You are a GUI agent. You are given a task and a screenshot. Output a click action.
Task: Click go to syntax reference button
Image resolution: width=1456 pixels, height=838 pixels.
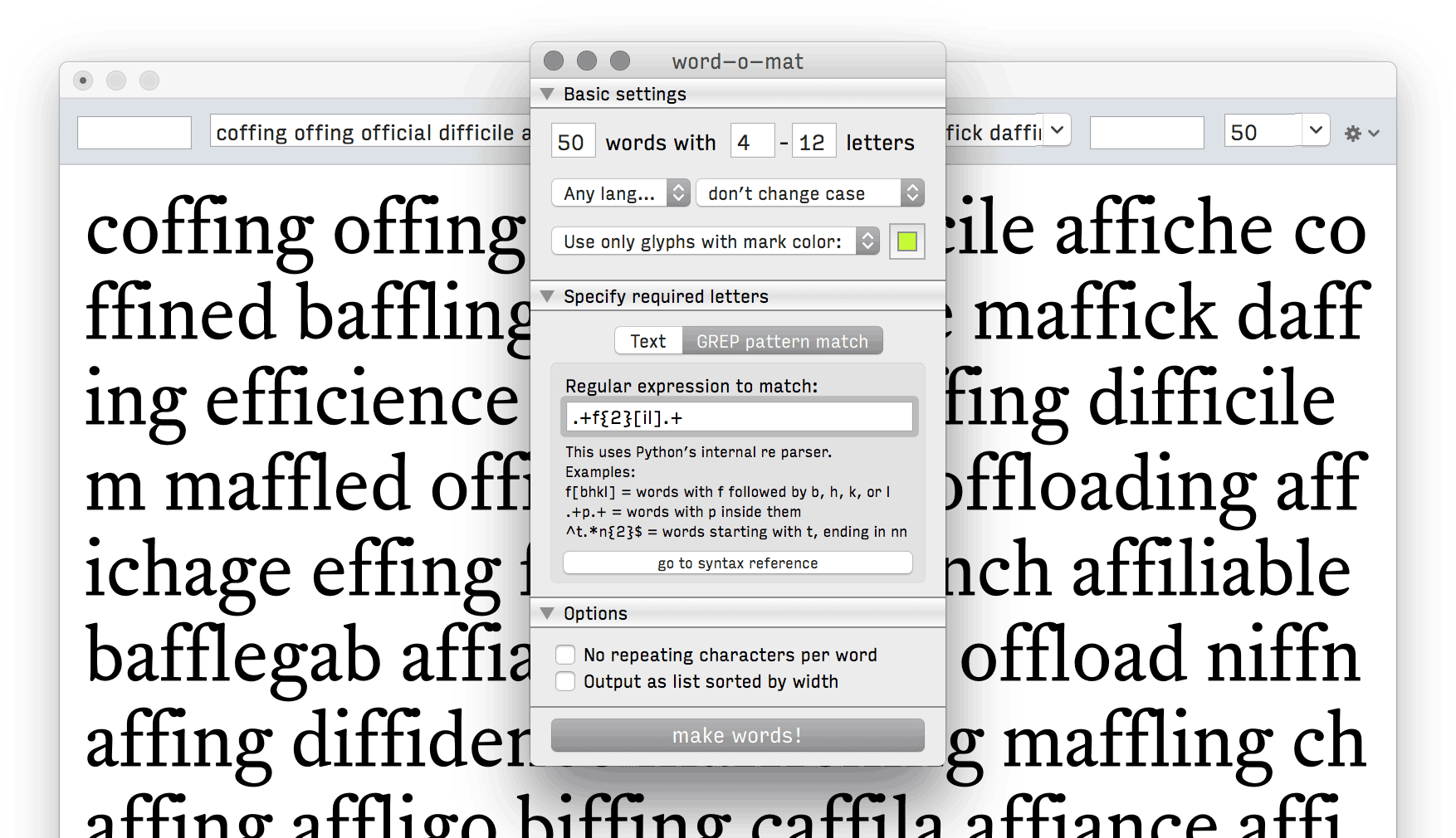738,563
